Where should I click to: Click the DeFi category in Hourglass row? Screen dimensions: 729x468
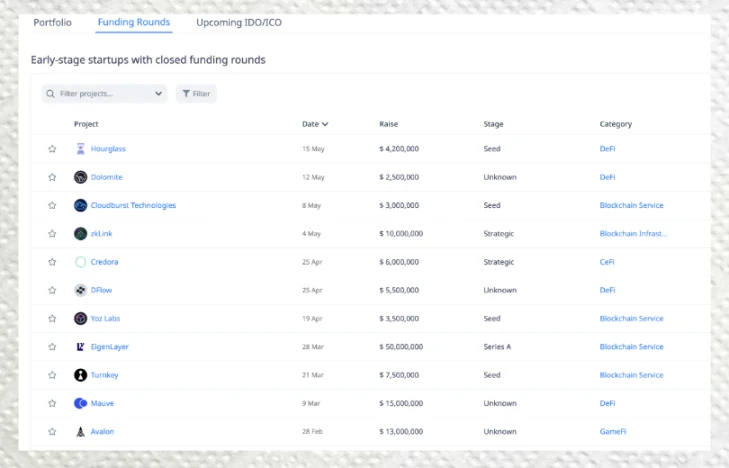607,149
